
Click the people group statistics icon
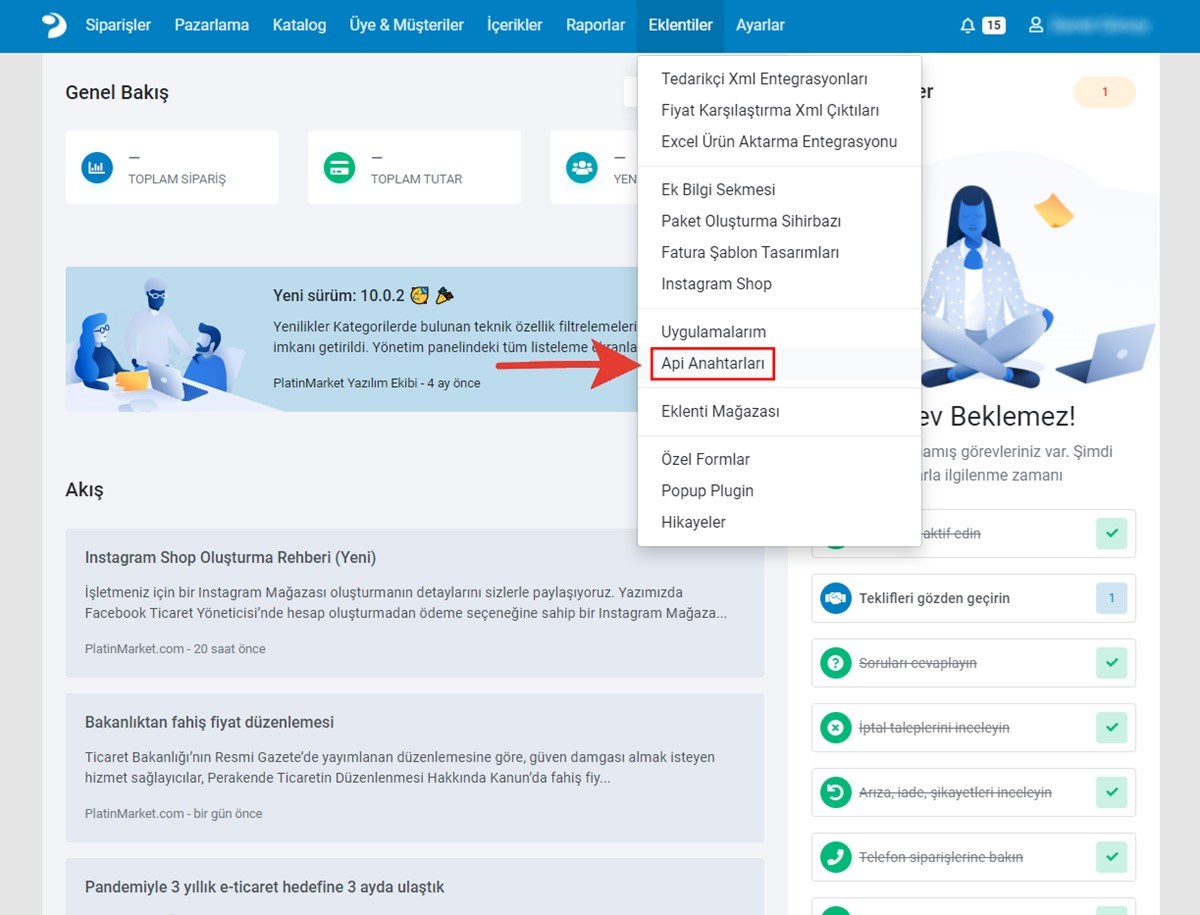(582, 167)
